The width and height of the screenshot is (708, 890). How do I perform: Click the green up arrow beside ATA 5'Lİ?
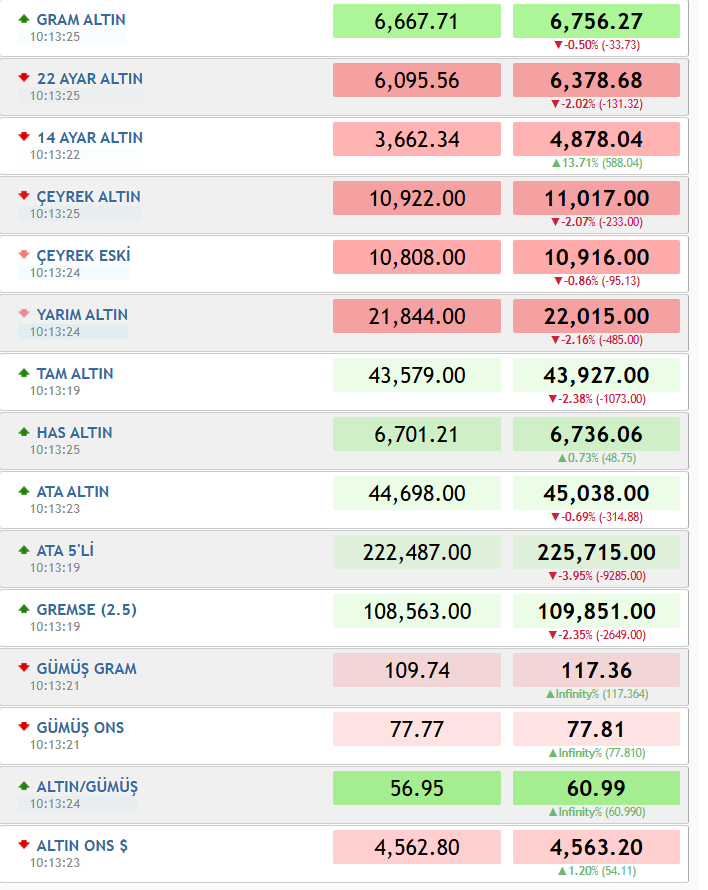tap(24, 550)
